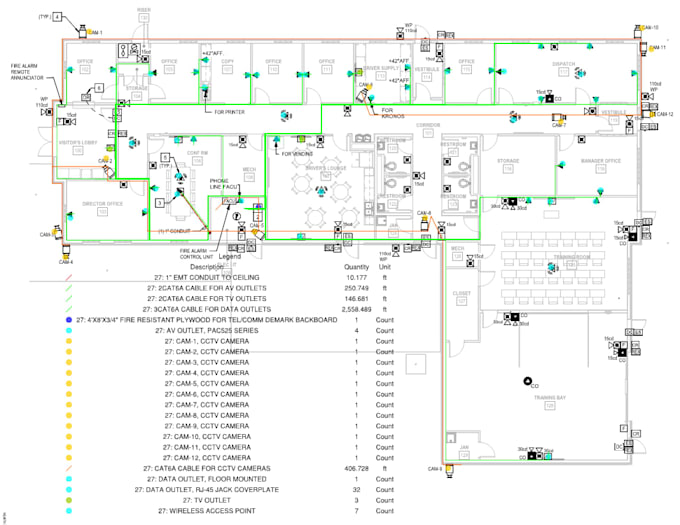Click the 'FOR VENDING' callout

pos(297,154)
